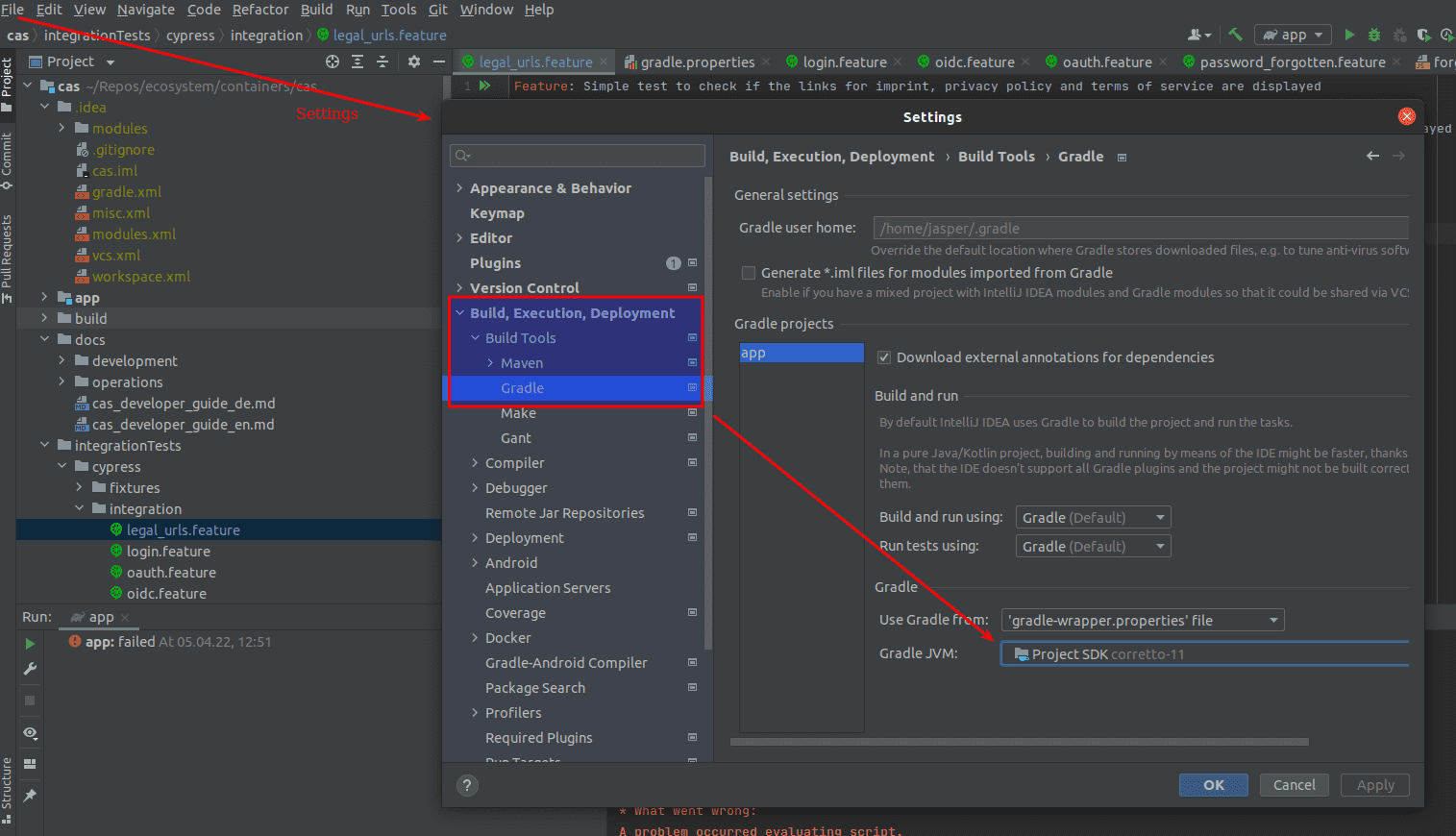This screenshot has width=1456, height=836.
Task: Uncheck Download external annotations for dependencies
Action: (884, 357)
